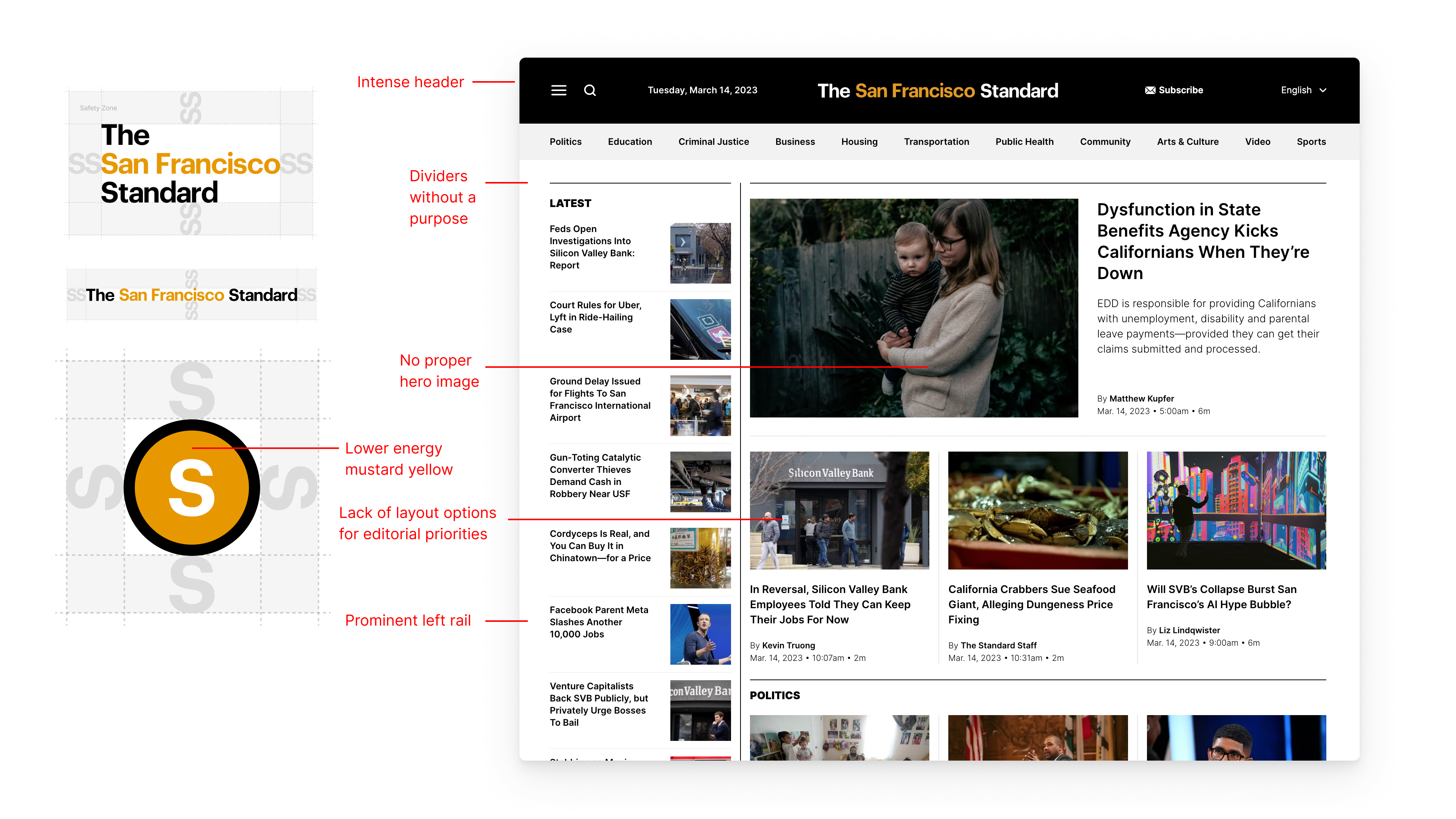This screenshot has height=819, width=1456.
Task: Open the Criminal Justice nav item
Action: click(x=713, y=142)
